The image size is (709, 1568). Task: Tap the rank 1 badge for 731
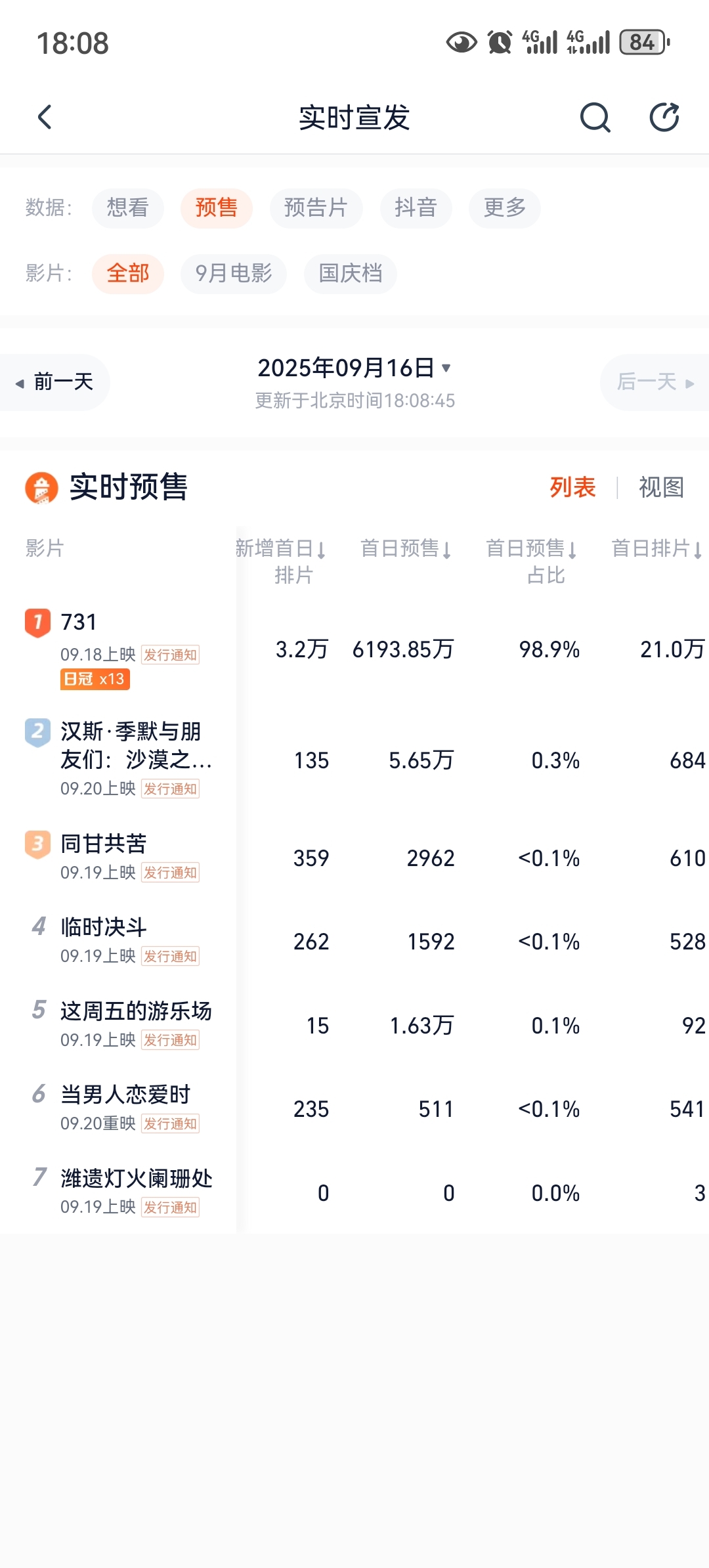37,622
